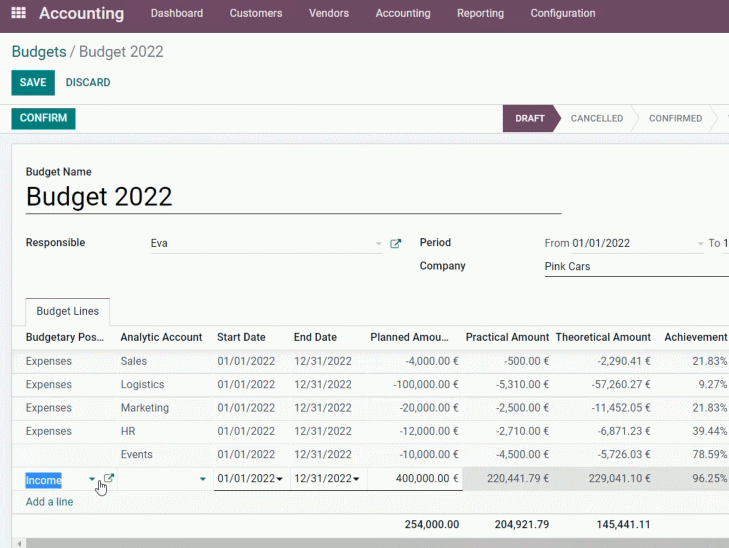Viewport: 729px width, 548px height.
Task: Open external link icon beside Income position
Action: pyautogui.click(x=109, y=478)
